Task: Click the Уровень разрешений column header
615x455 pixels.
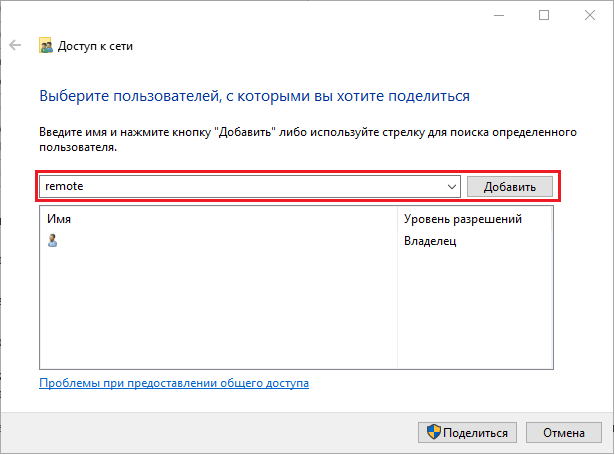Action: click(463, 219)
